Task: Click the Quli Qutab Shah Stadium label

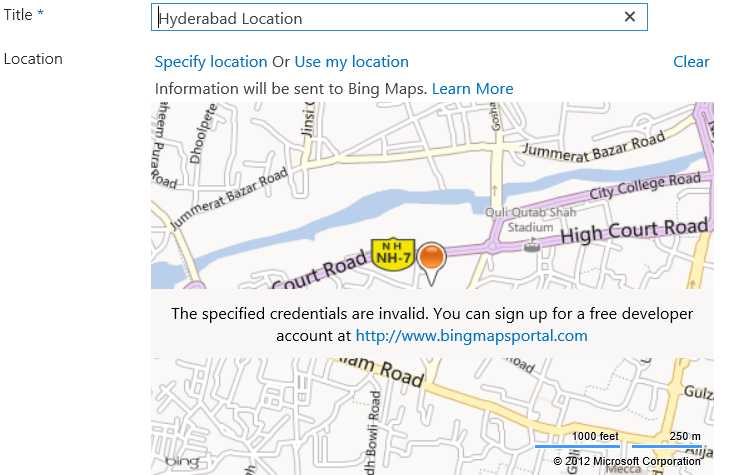Action: [530, 220]
